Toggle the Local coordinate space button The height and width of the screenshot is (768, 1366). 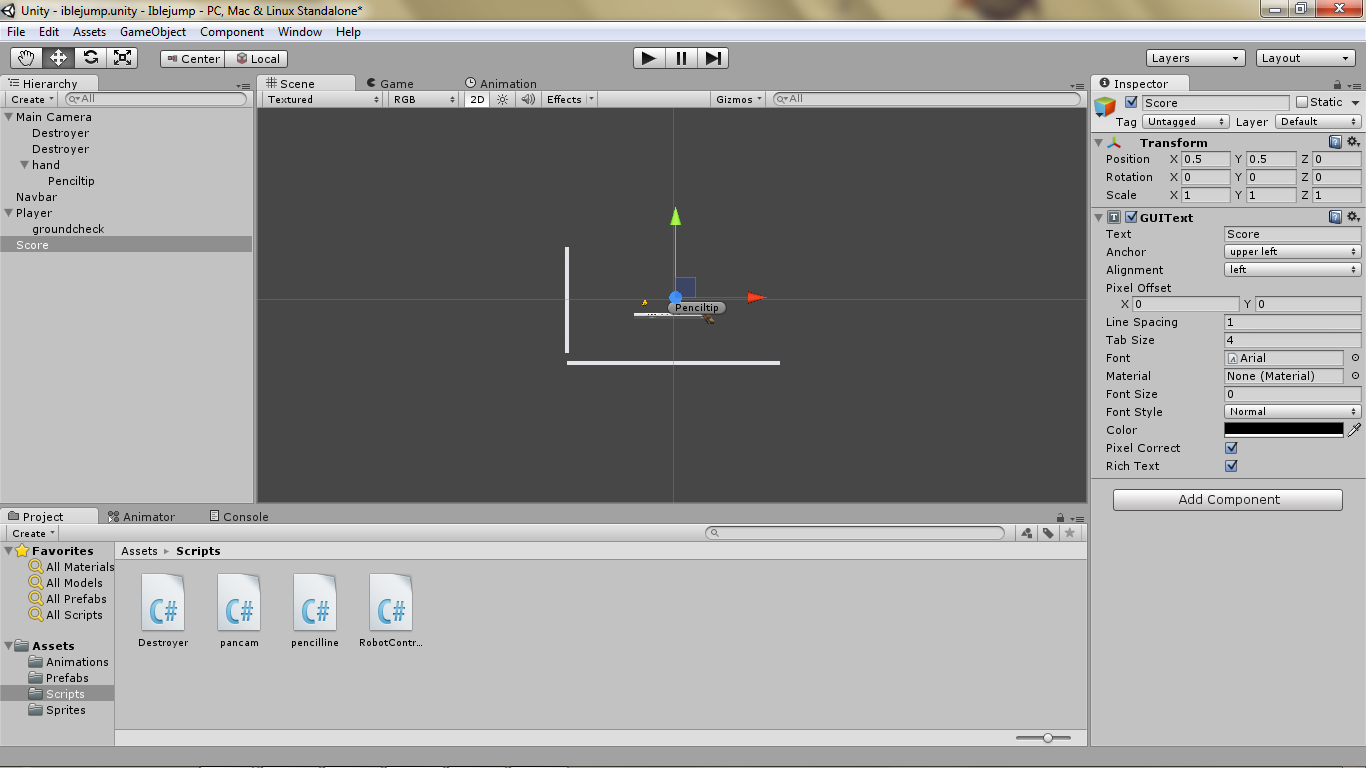257,59
